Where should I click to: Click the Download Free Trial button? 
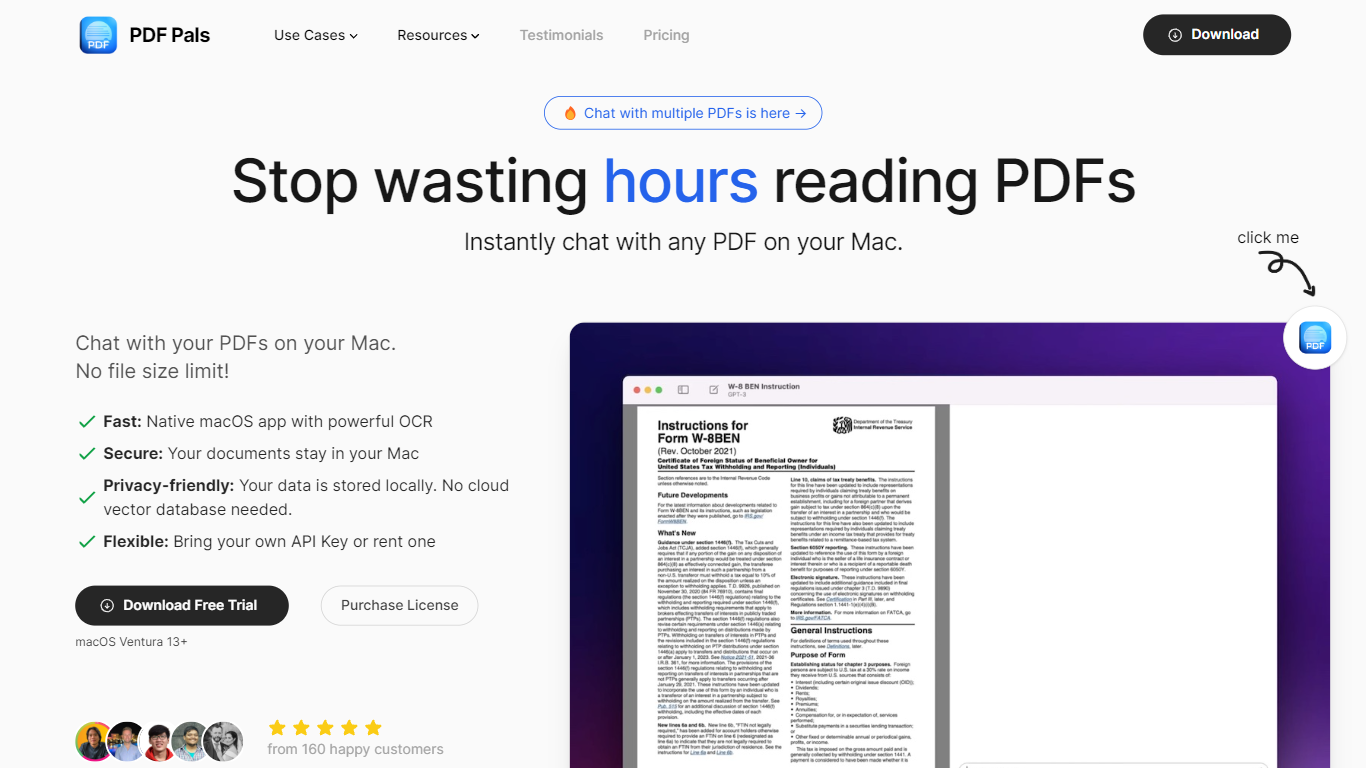[182, 605]
